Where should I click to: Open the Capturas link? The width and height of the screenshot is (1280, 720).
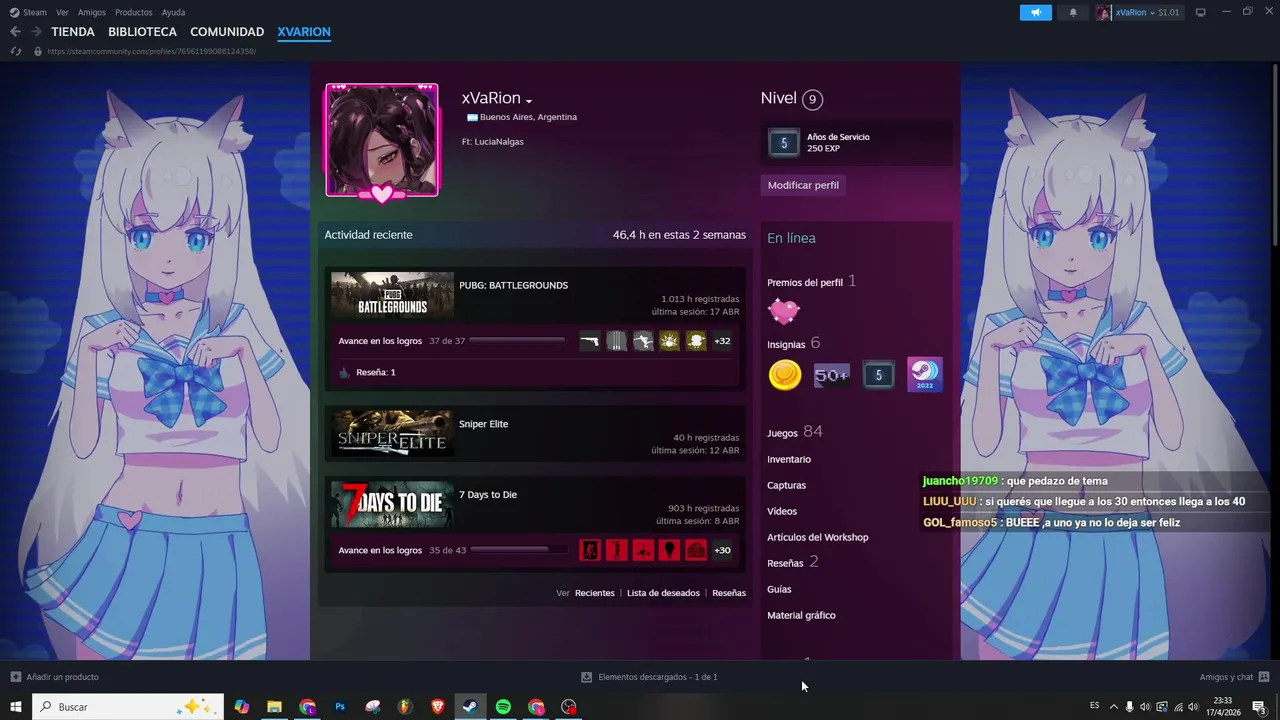pyautogui.click(x=786, y=485)
